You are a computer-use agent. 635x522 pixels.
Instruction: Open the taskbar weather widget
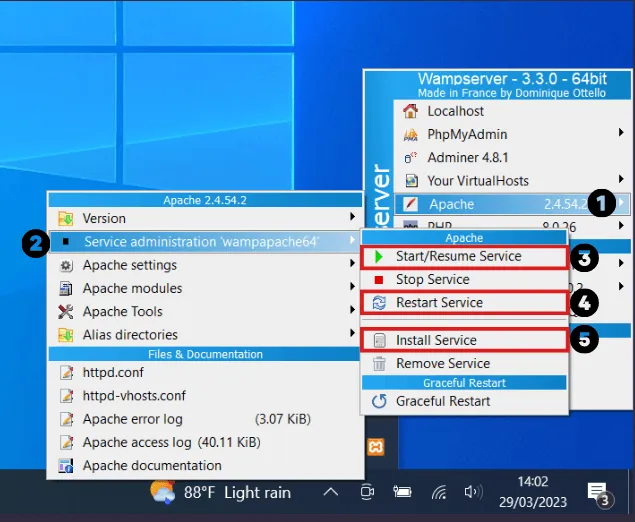coord(220,492)
